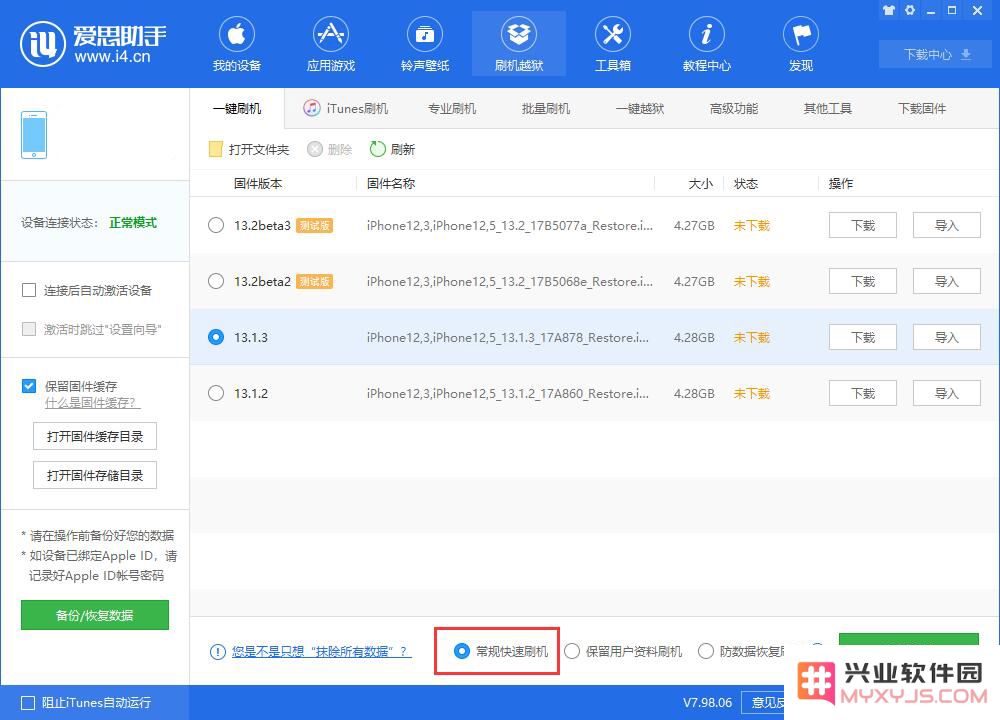Import firmware for 13.2beta2 row

click(946, 281)
